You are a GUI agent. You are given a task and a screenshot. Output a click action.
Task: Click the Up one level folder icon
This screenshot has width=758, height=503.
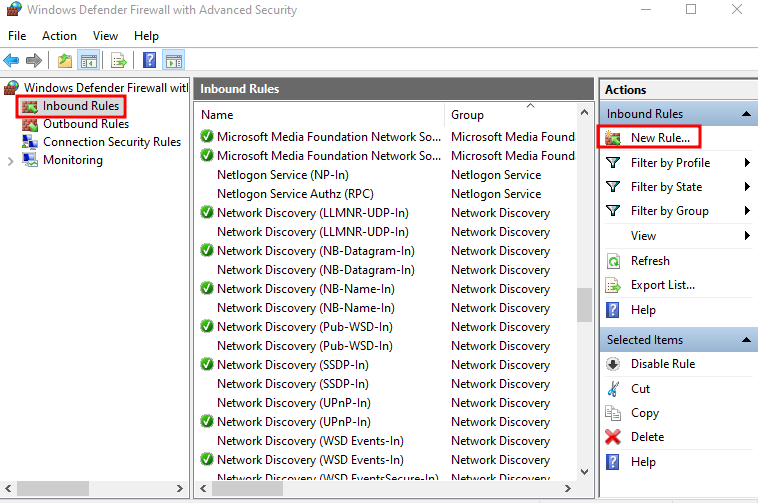coord(65,61)
